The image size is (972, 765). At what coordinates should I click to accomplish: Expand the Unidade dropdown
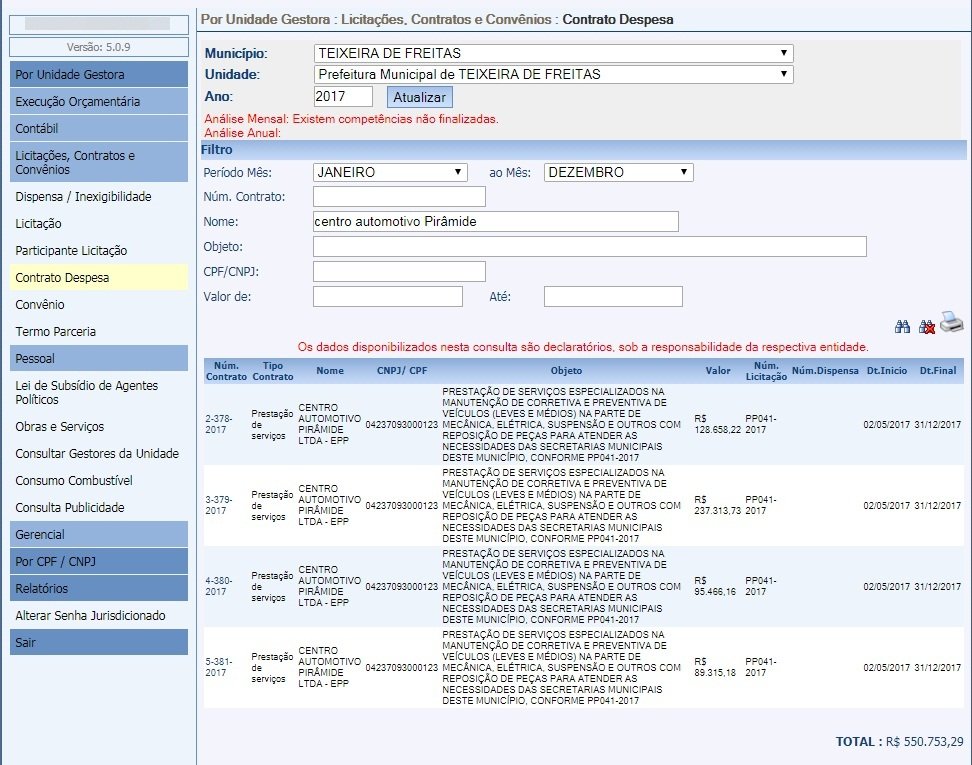(553, 74)
